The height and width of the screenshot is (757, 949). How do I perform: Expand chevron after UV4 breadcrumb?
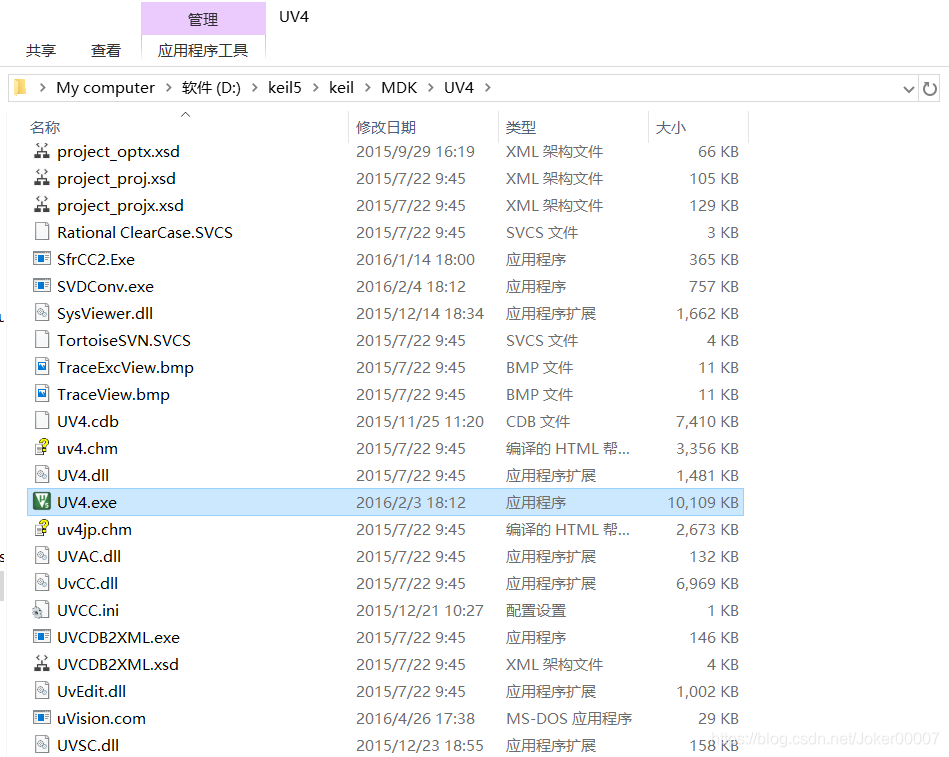(487, 88)
